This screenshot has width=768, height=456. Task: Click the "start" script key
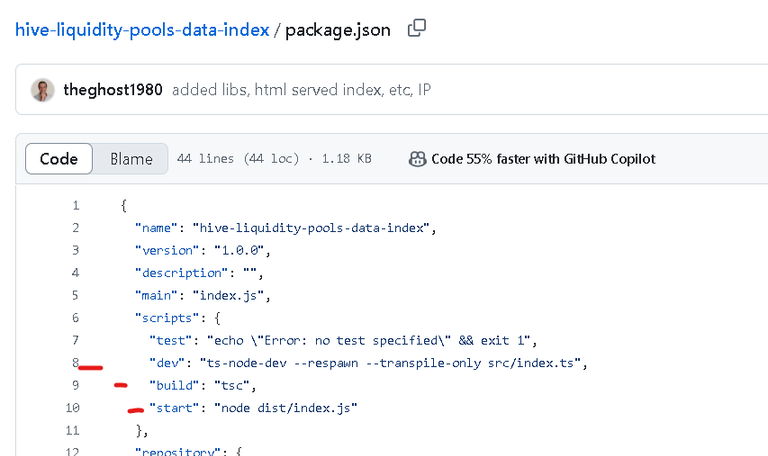pos(174,408)
